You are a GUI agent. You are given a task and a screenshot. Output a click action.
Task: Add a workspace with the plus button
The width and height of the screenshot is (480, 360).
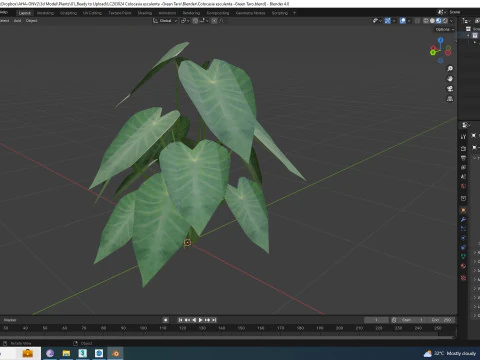(294, 13)
